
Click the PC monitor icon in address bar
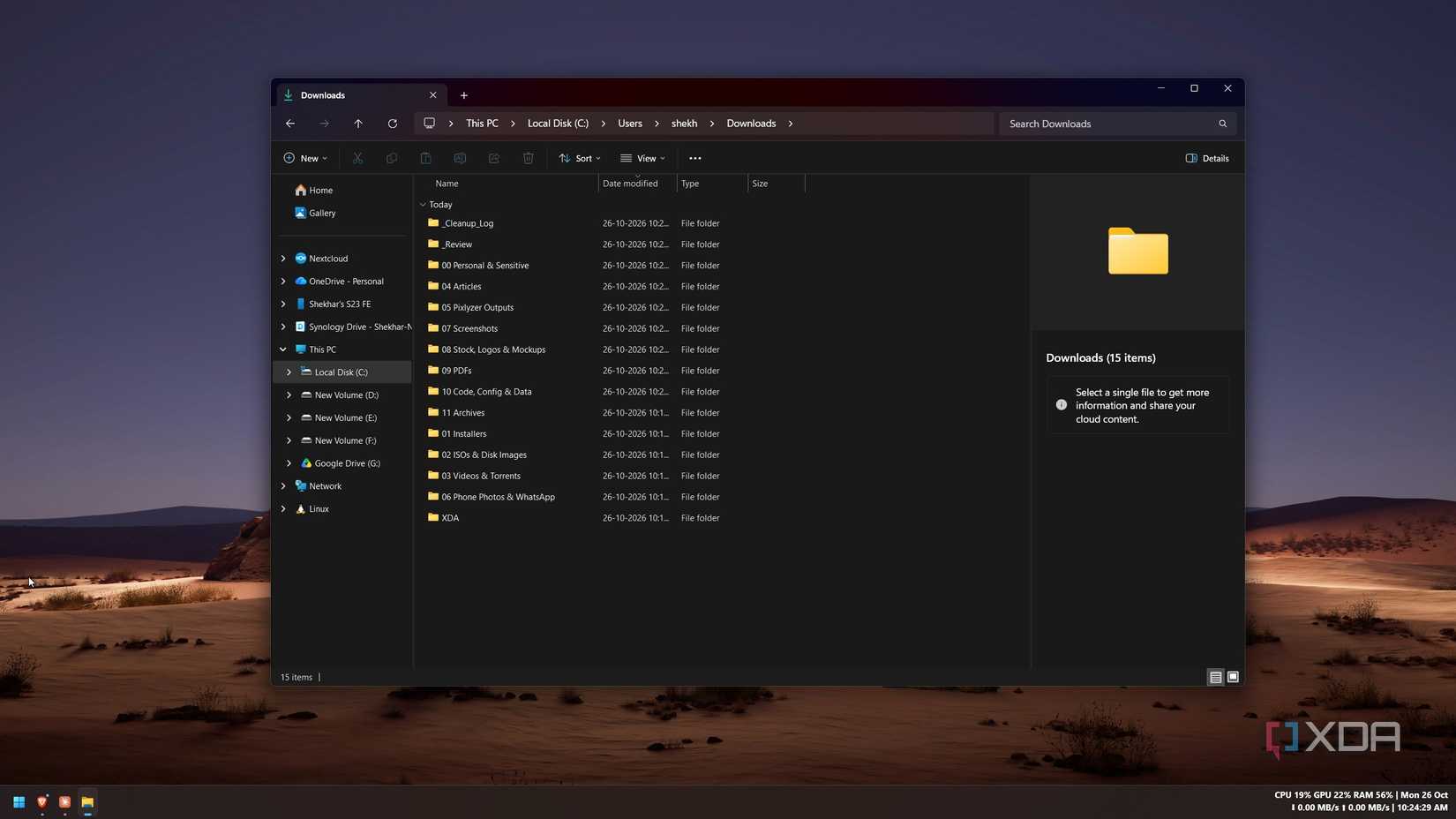(430, 124)
